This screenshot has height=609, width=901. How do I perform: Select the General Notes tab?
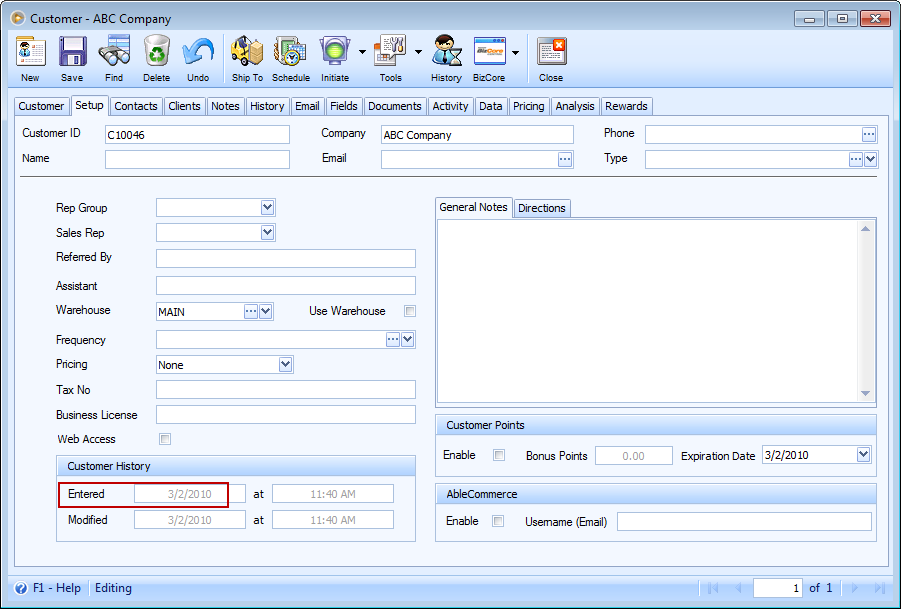pyautogui.click(x=473, y=207)
